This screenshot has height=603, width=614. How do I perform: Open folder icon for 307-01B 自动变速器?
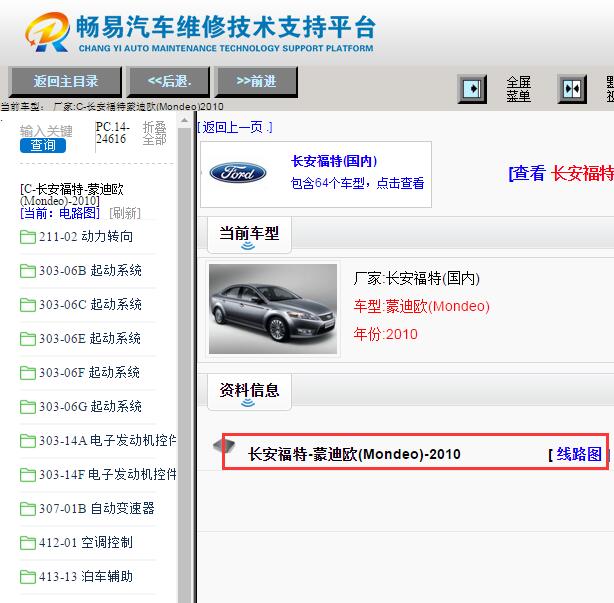(28, 509)
